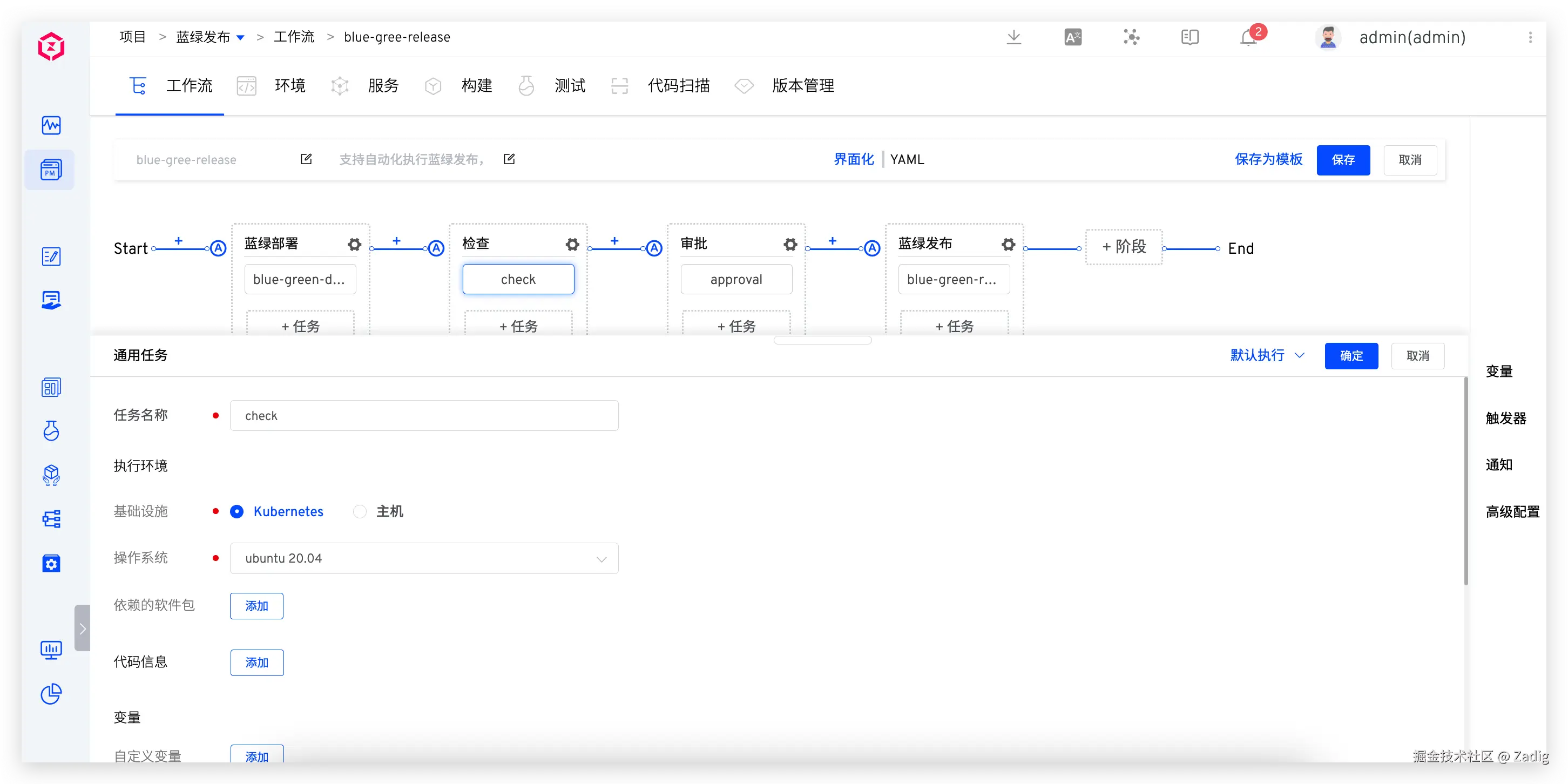
Task: Select the 主机 radio option
Action: pyautogui.click(x=360, y=511)
